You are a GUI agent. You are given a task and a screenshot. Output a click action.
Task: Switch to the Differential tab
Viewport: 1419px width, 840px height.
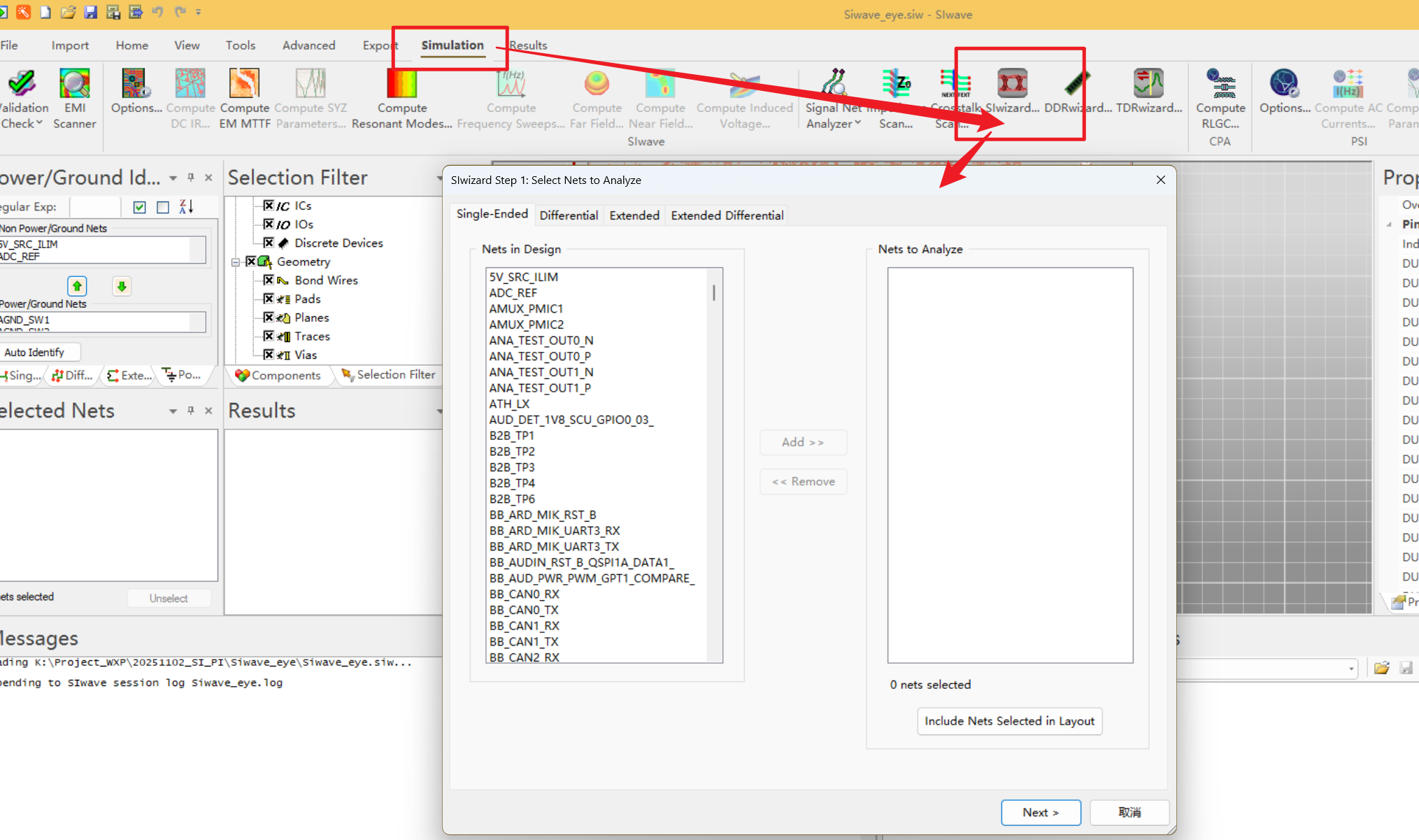click(x=568, y=215)
